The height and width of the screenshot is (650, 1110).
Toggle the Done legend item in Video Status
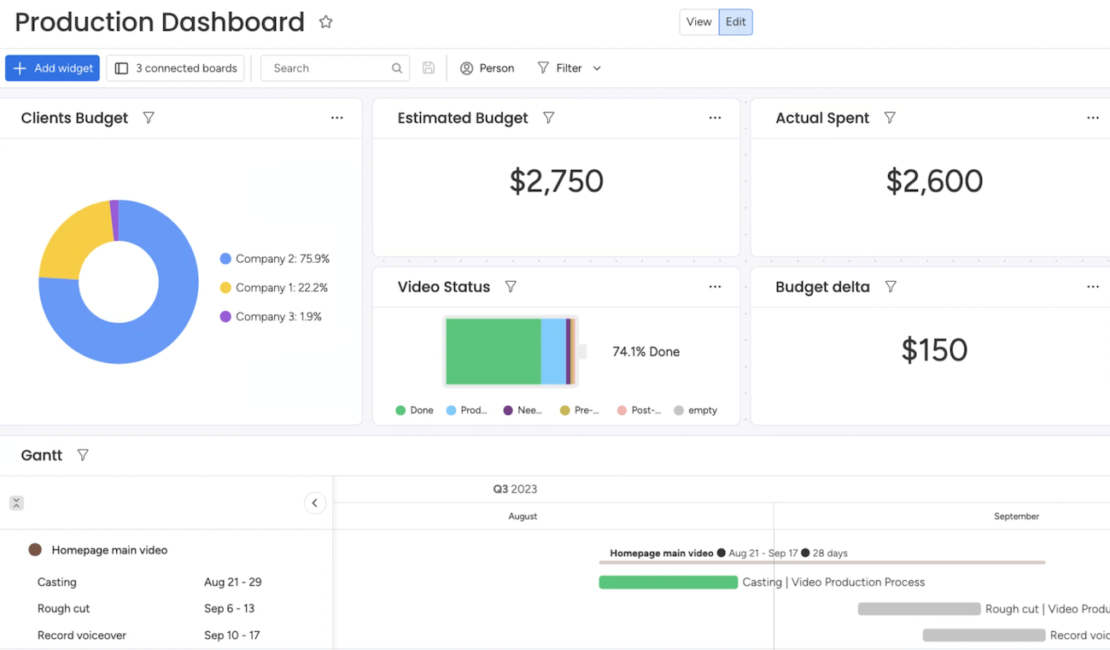(x=414, y=410)
